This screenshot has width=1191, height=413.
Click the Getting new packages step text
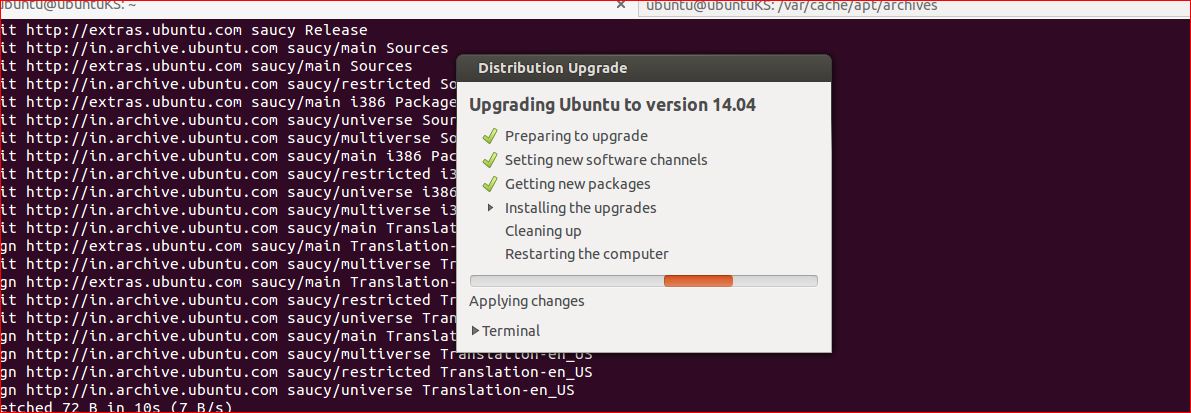point(577,184)
